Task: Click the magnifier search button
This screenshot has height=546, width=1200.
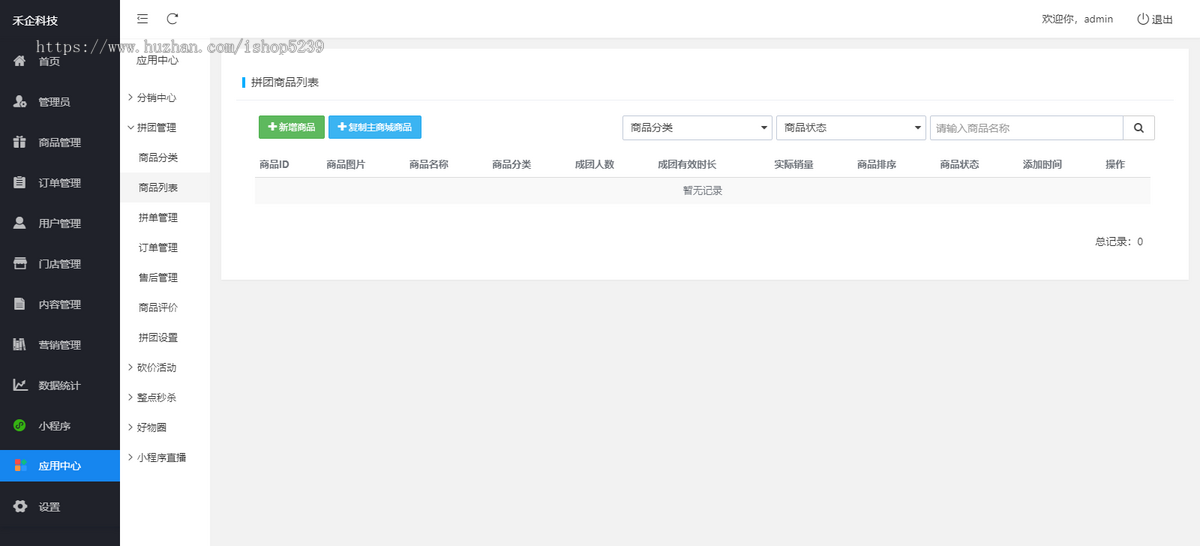Action: [x=1139, y=128]
